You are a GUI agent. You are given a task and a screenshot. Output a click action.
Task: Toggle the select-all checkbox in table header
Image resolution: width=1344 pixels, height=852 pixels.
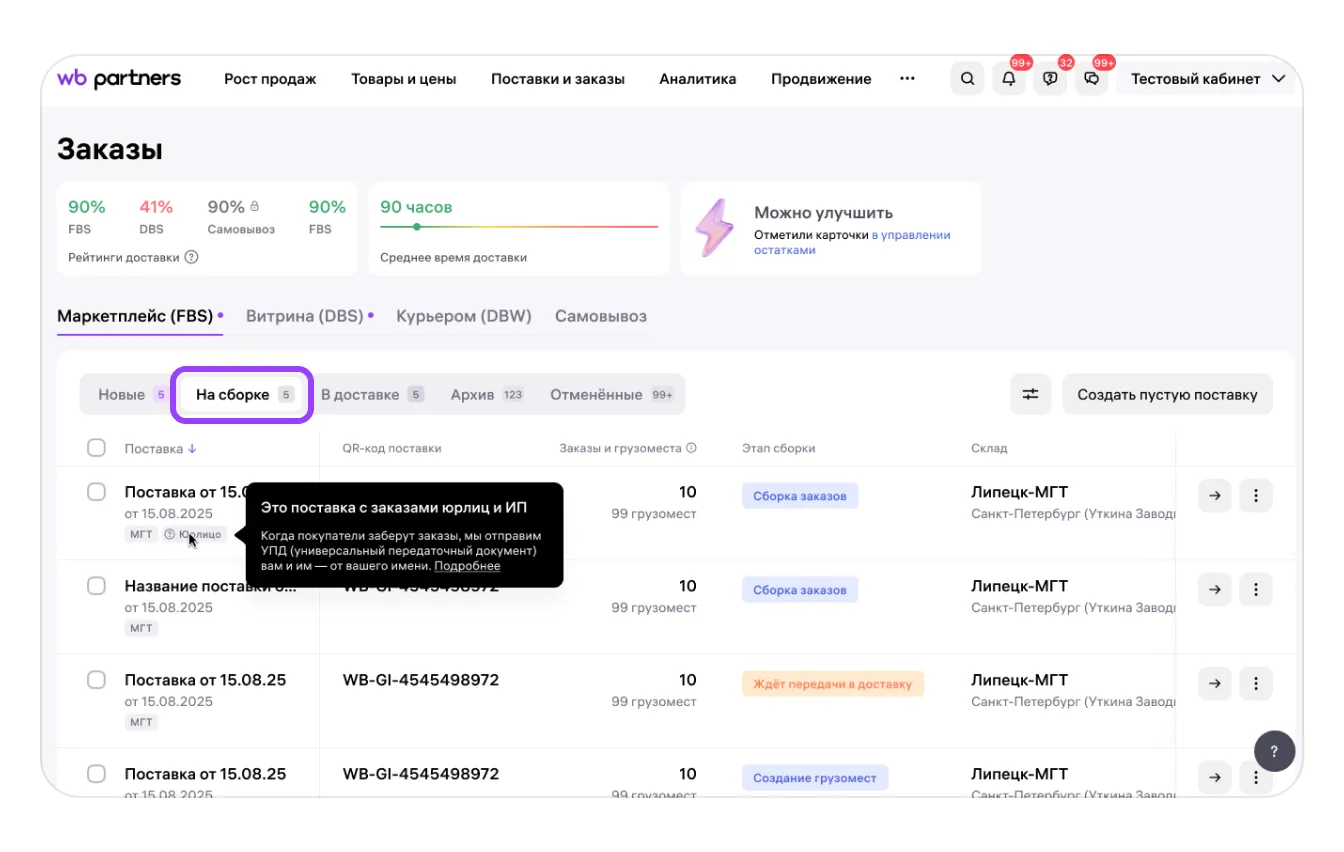[x=96, y=448]
